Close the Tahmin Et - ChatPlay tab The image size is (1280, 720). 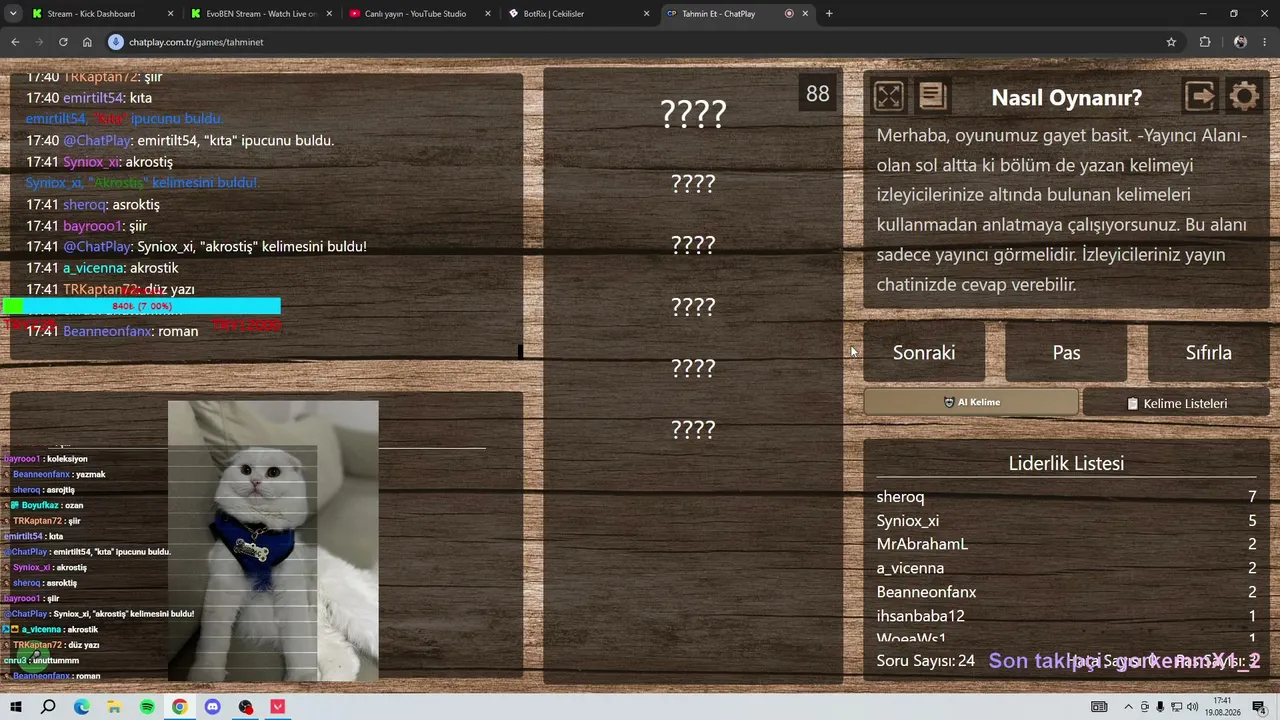click(x=805, y=14)
